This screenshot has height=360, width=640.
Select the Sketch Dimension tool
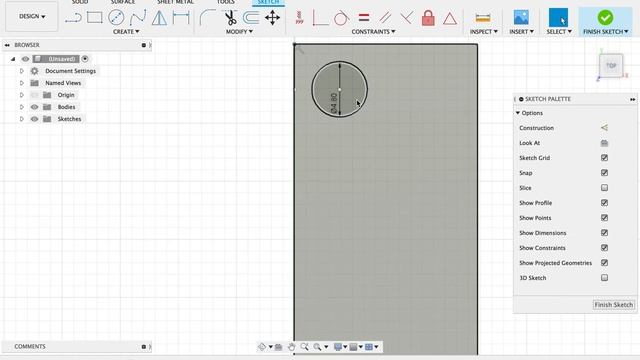(181, 18)
